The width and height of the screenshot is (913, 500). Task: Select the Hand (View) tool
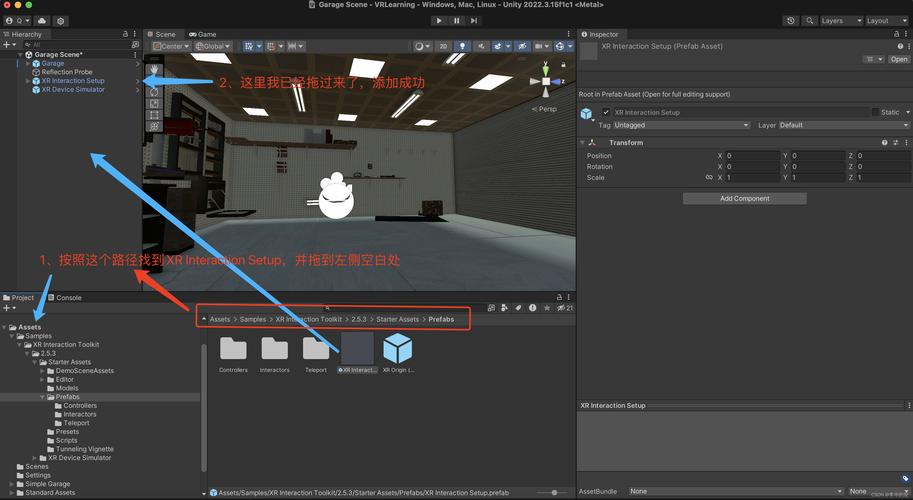154,69
